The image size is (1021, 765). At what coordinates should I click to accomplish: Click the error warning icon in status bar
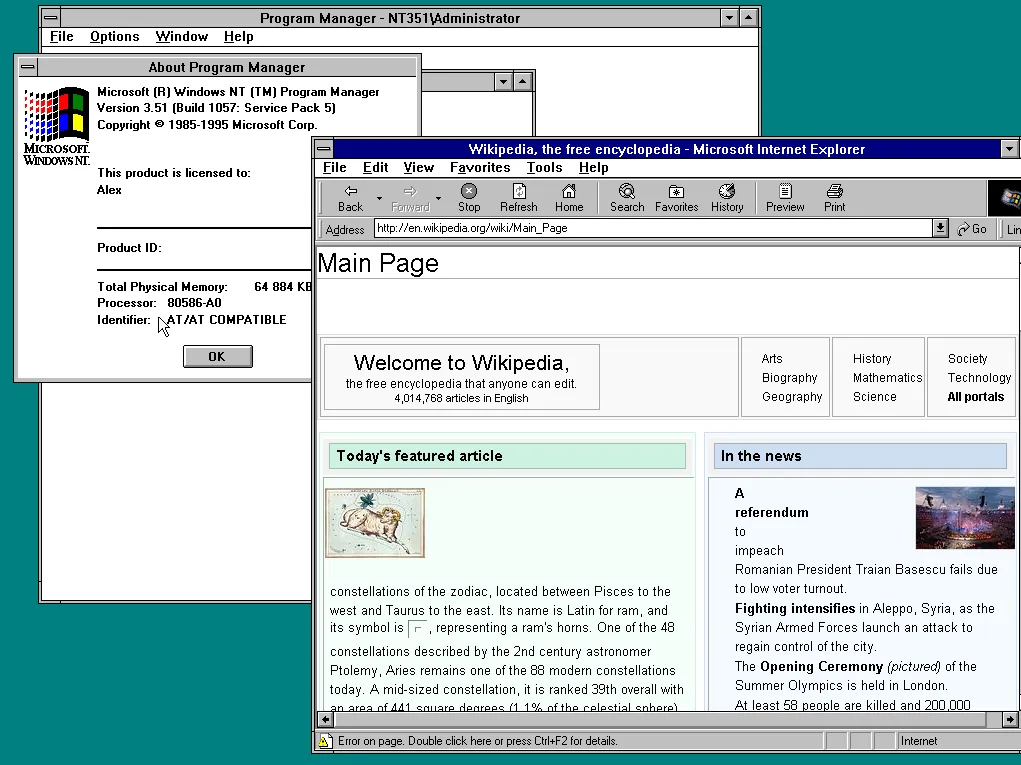pos(324,741)
